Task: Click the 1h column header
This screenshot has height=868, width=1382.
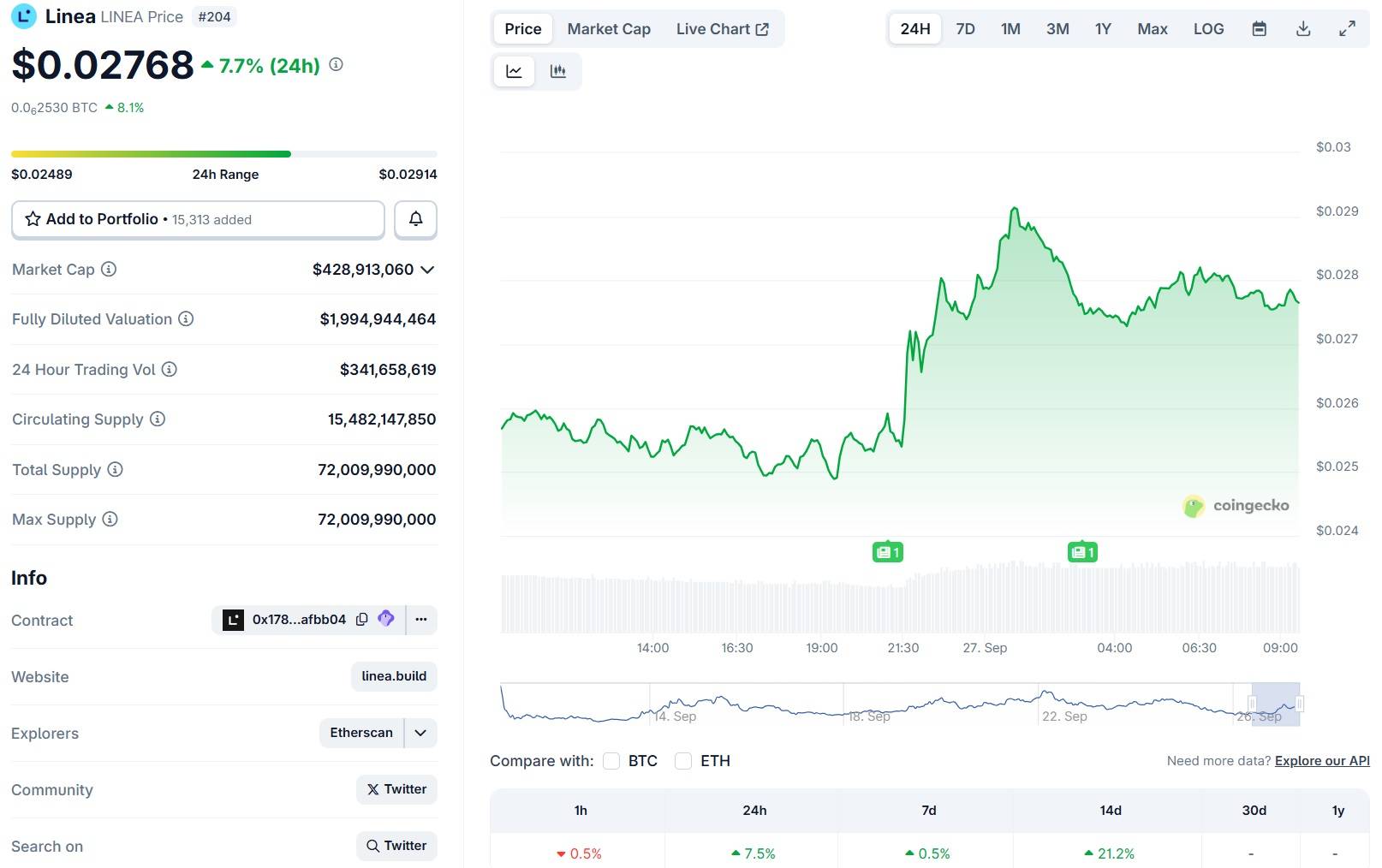Action: click(581, 810)
